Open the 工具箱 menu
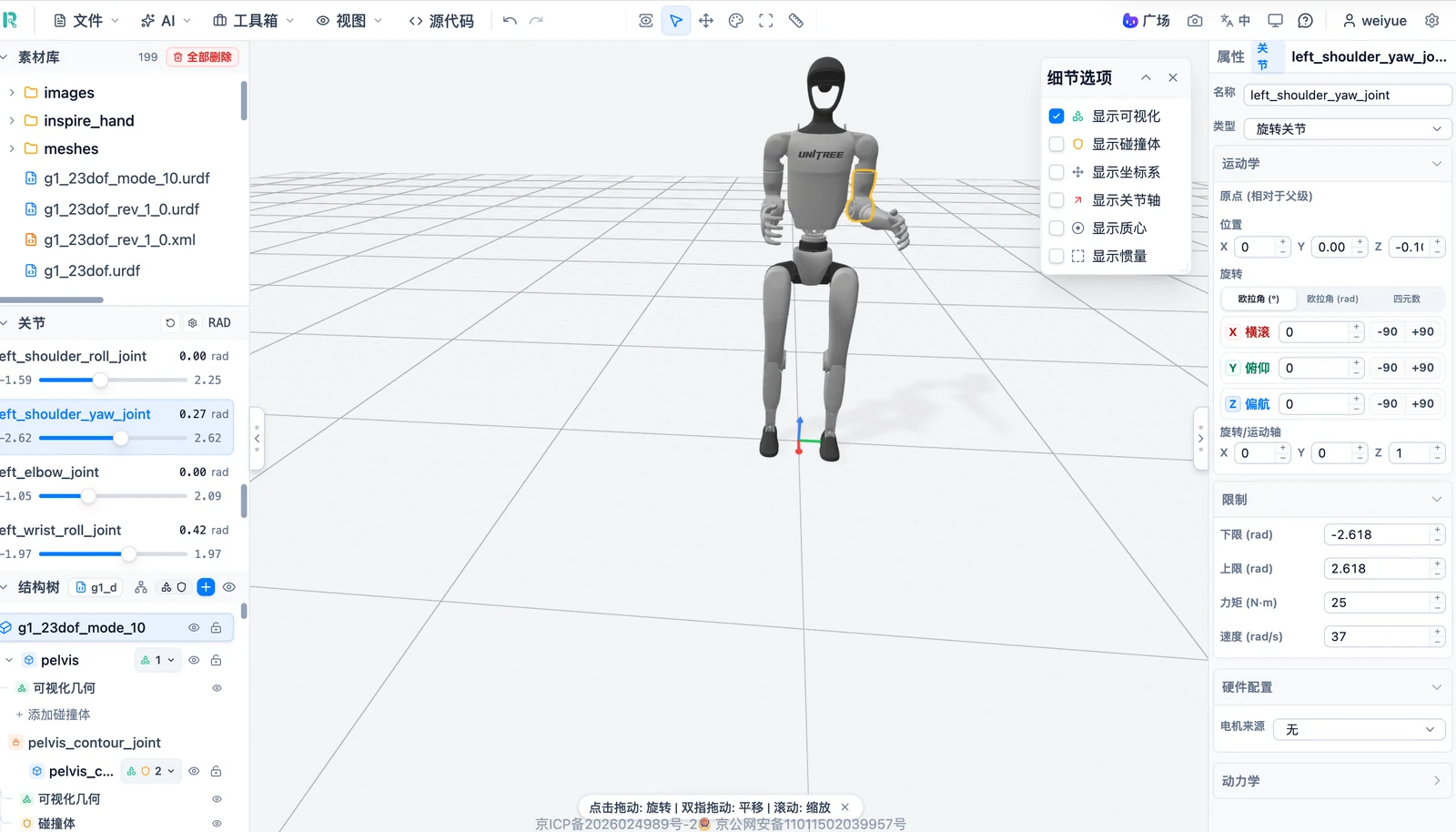The height and width of the screenshot is (832, 1456). 253,20
